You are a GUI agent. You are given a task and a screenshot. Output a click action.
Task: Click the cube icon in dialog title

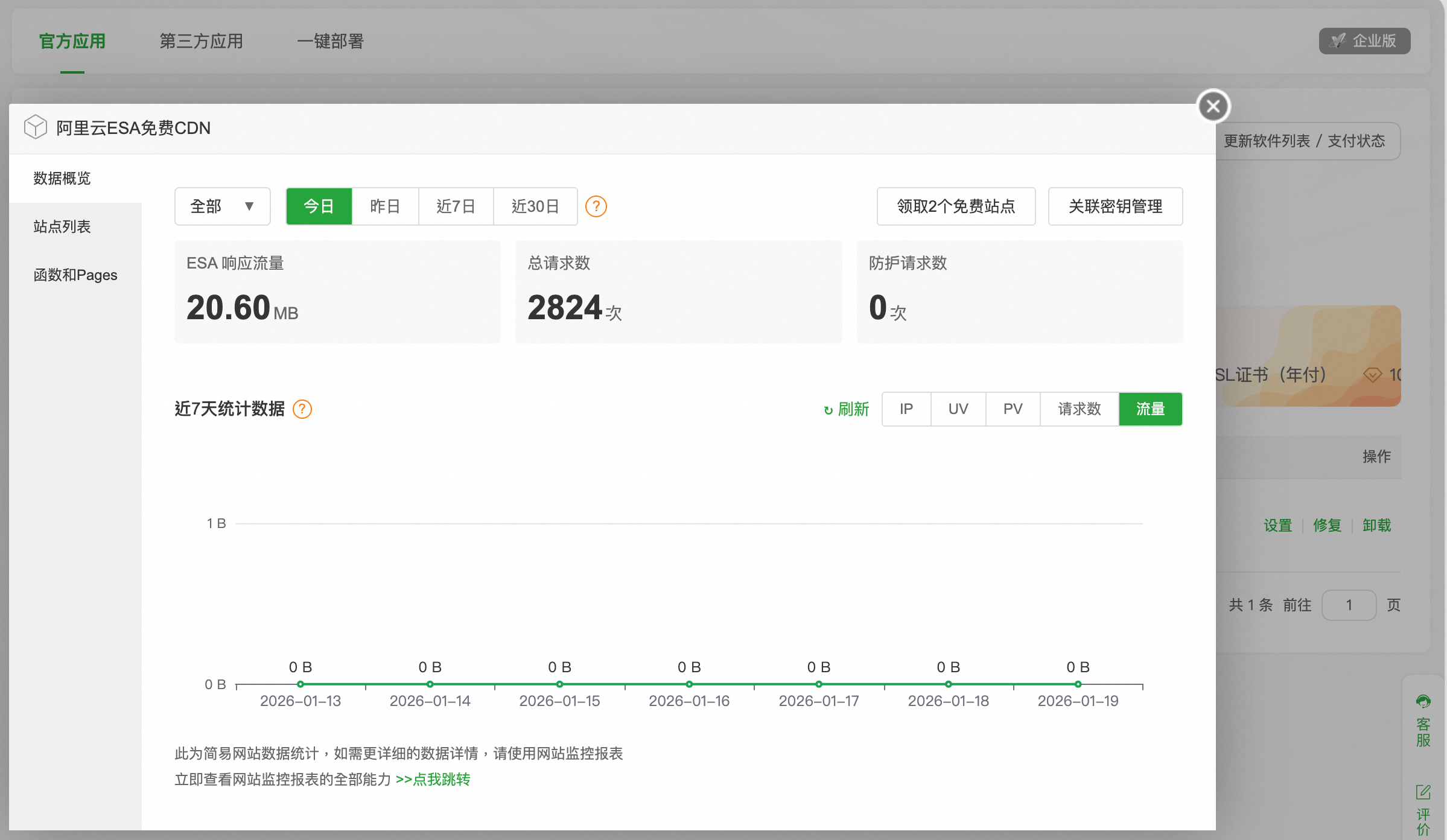pyautogui.click(x=36, y=127)
